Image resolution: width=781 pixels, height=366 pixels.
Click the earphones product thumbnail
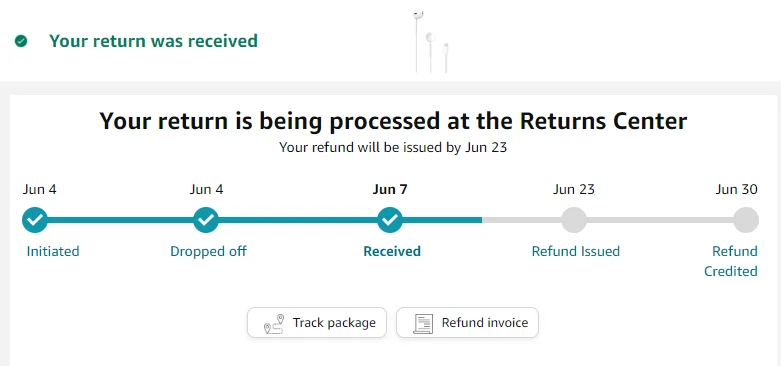click(x=431, y=41)
